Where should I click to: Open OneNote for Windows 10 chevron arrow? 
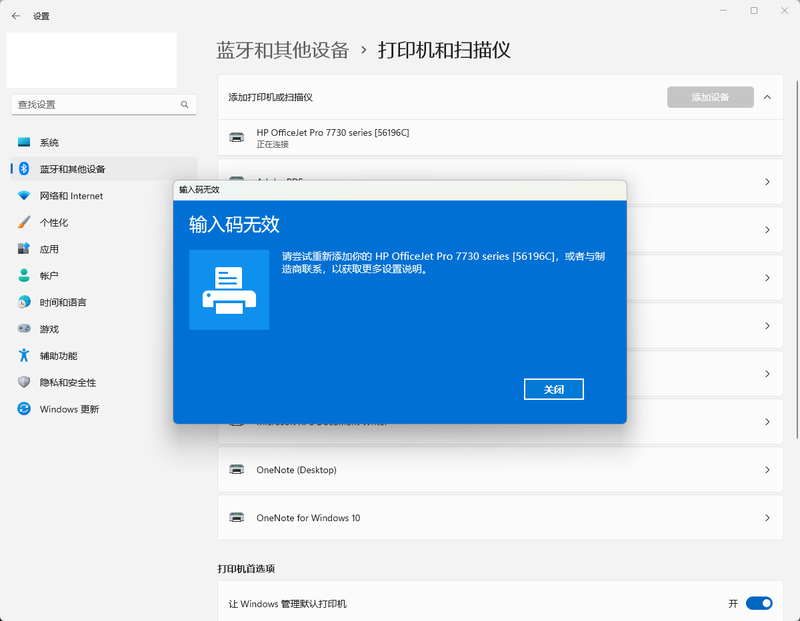pyautogui.click(x=767, y=518)
